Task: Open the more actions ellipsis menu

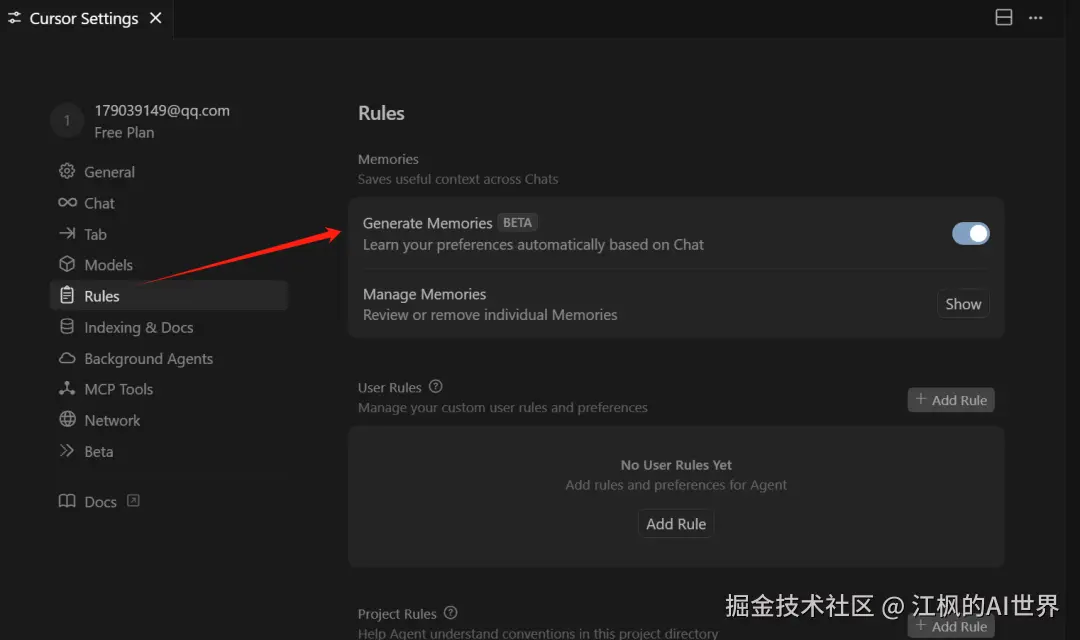Action: [x=1035, y=18]
